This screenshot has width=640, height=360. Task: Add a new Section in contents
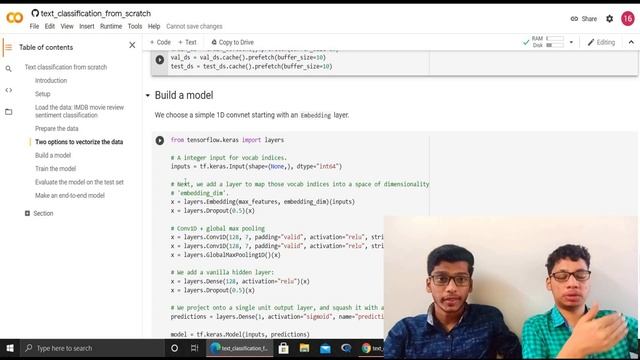click(x=39, y=213)
